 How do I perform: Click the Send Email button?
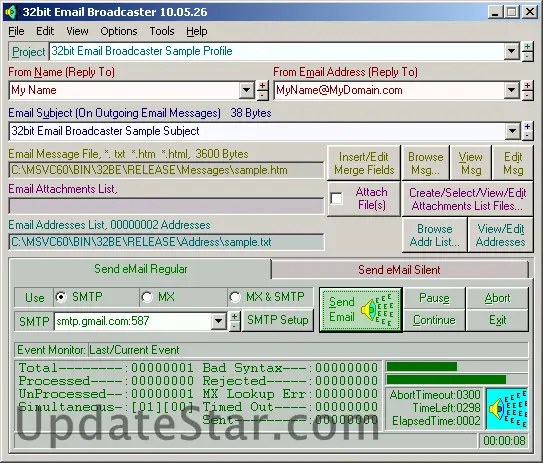pyautogui.click(x=360, y=310)
